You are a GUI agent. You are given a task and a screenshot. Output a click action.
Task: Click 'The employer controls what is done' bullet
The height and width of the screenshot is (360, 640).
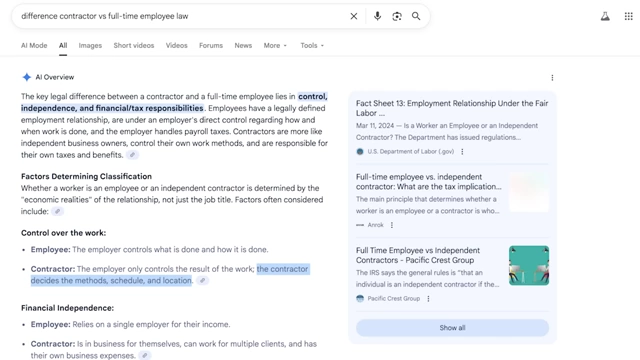coord(170,249)
